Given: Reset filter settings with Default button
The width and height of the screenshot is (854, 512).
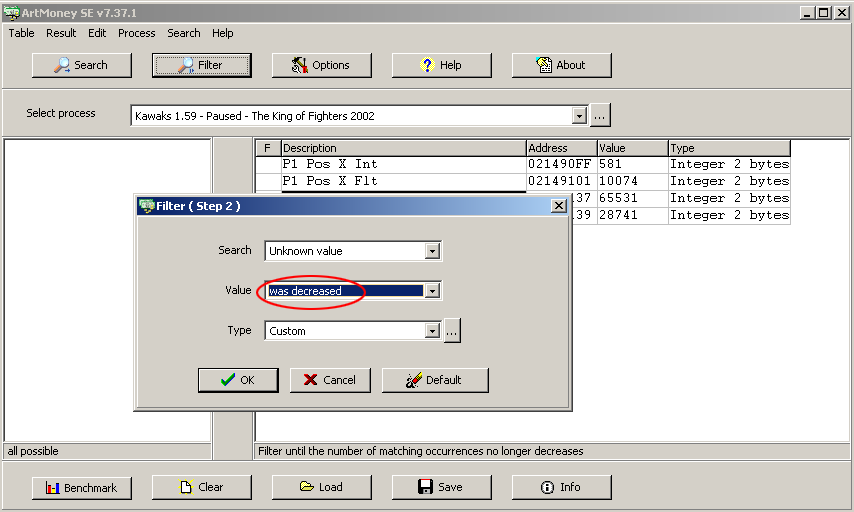Looking at the screenshot, I should coord(435,380).
